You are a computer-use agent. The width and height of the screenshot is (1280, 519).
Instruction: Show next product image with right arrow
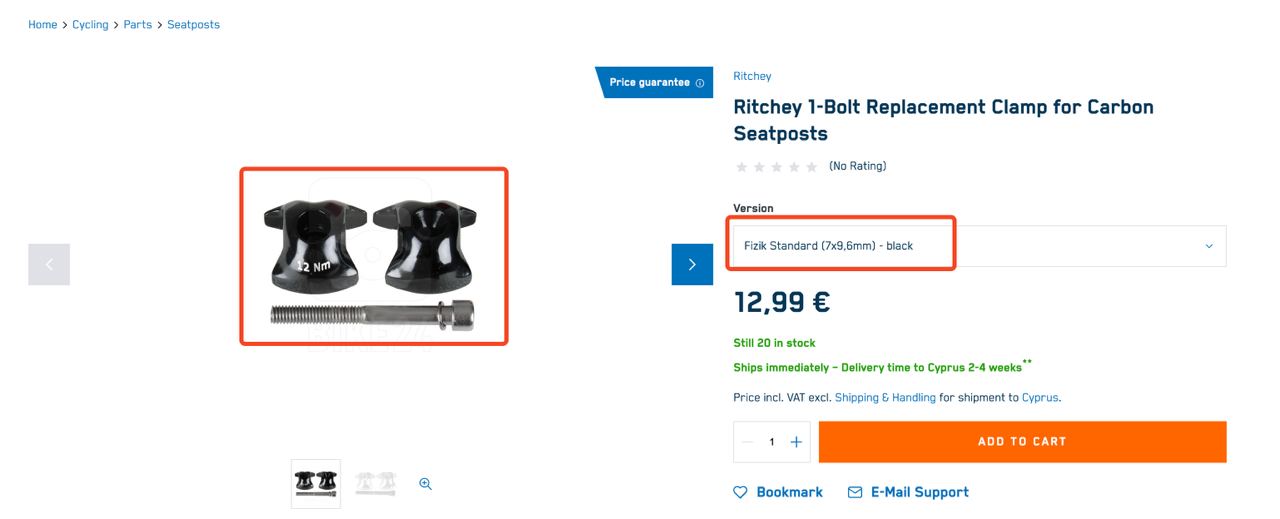(x=692, y=264)
